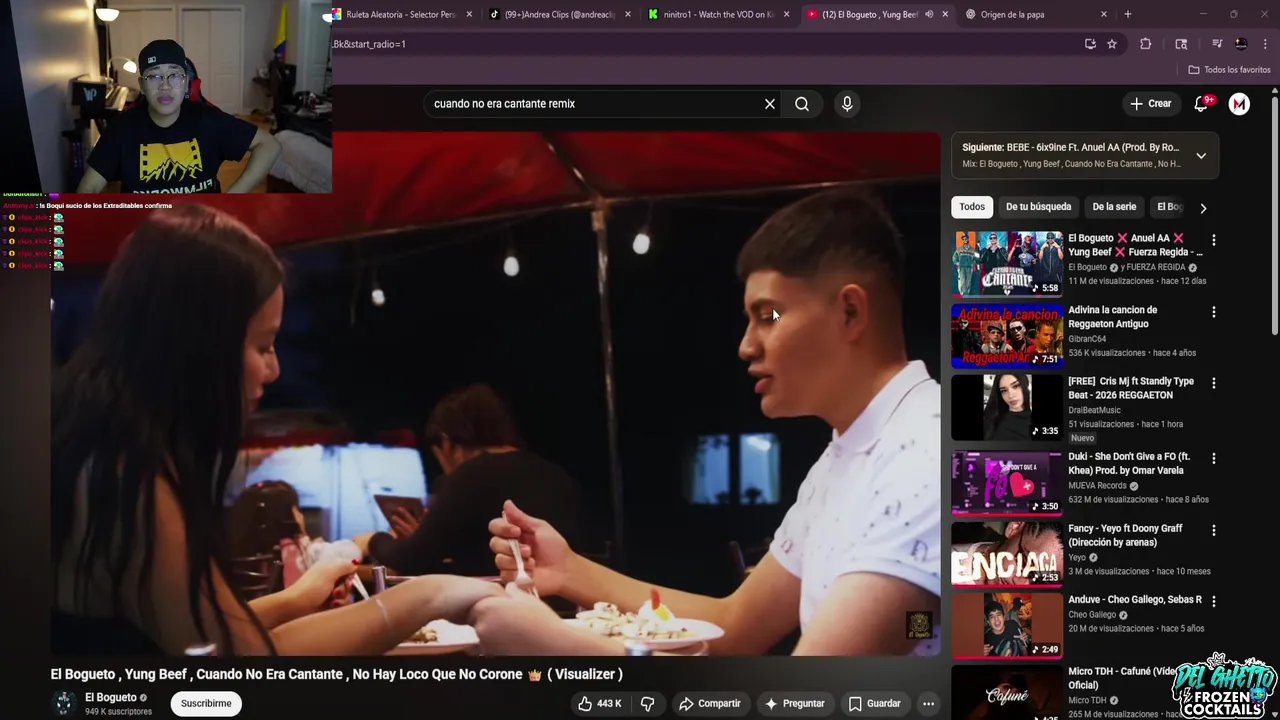Click the Crear button
The width and height of the screenshot is (1280, 720).
pos(1151,104)
